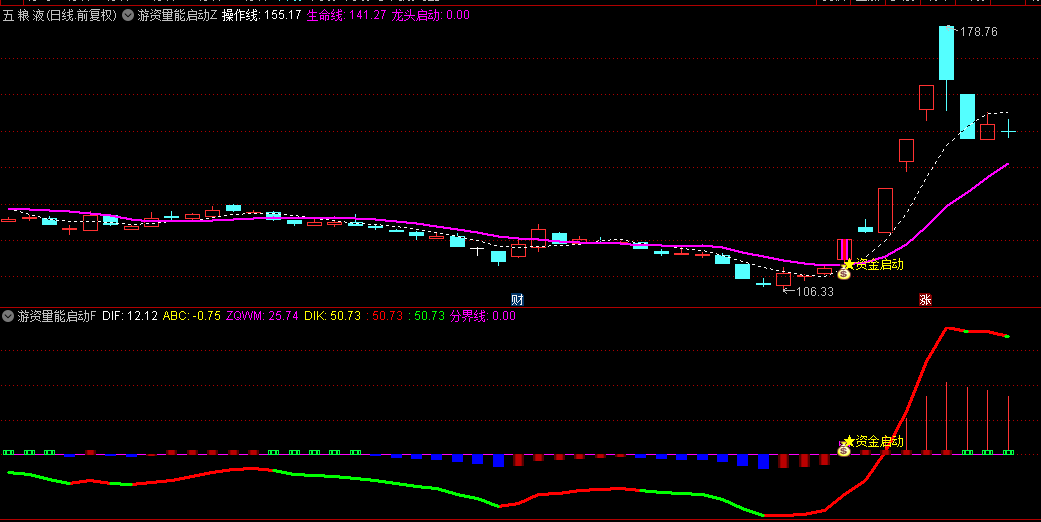Click the 涨 marker on the timeline
The height and width of the screenshot is (522, 1041).
click(x=925, y=300)
